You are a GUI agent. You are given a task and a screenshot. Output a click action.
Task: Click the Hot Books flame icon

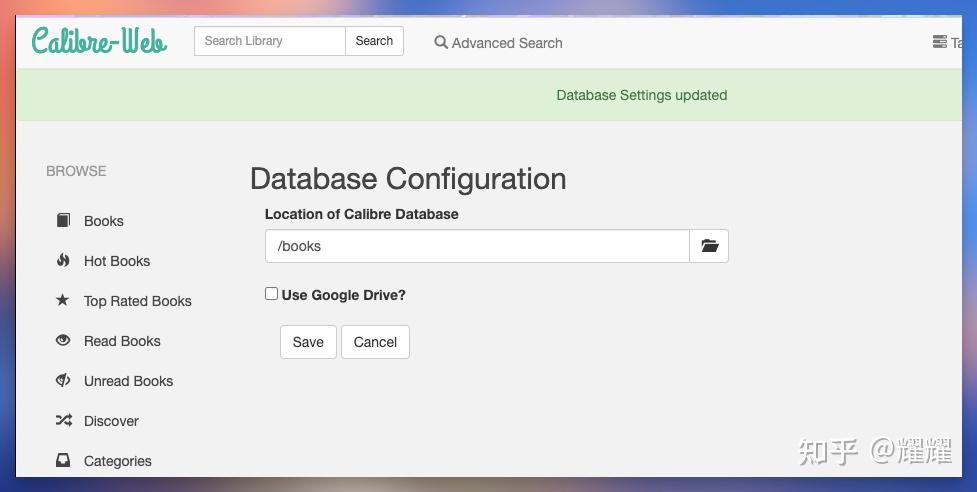[x=63, y=261]
